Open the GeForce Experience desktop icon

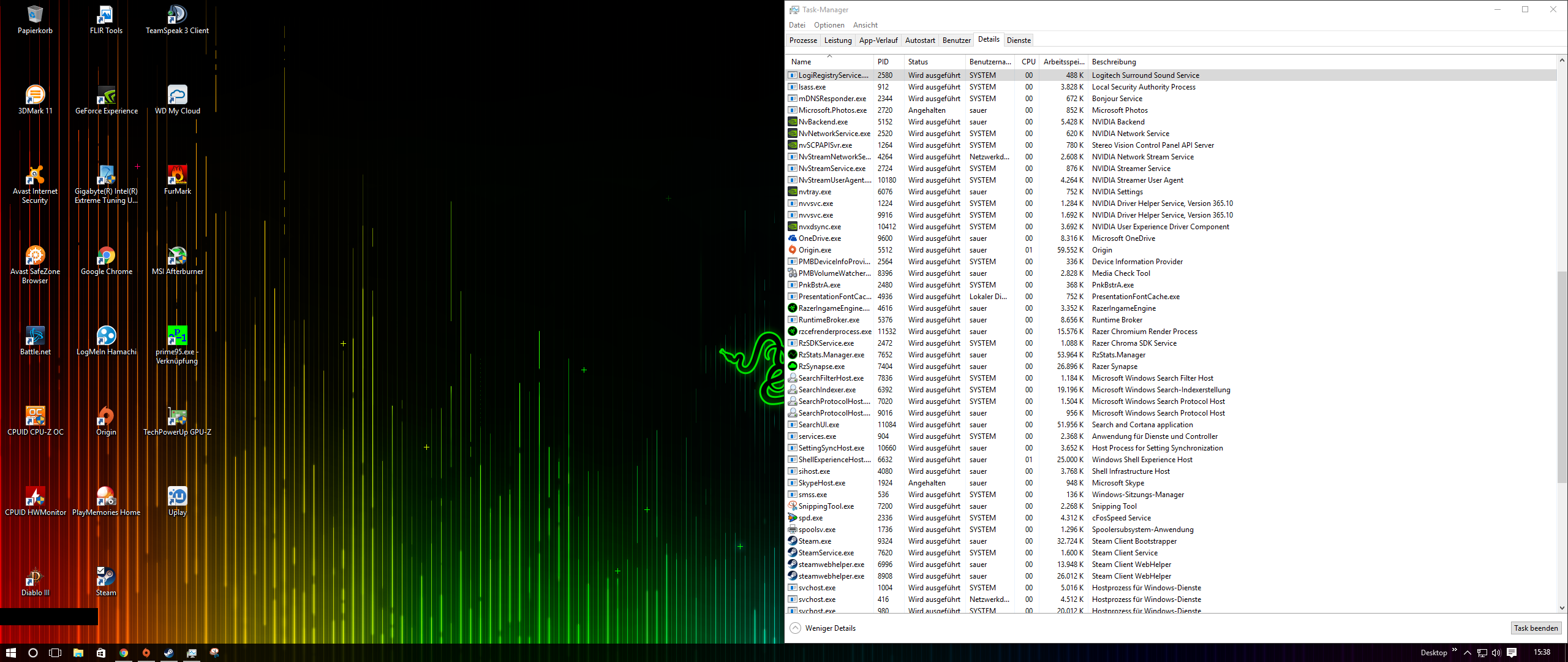click(107, 96)
